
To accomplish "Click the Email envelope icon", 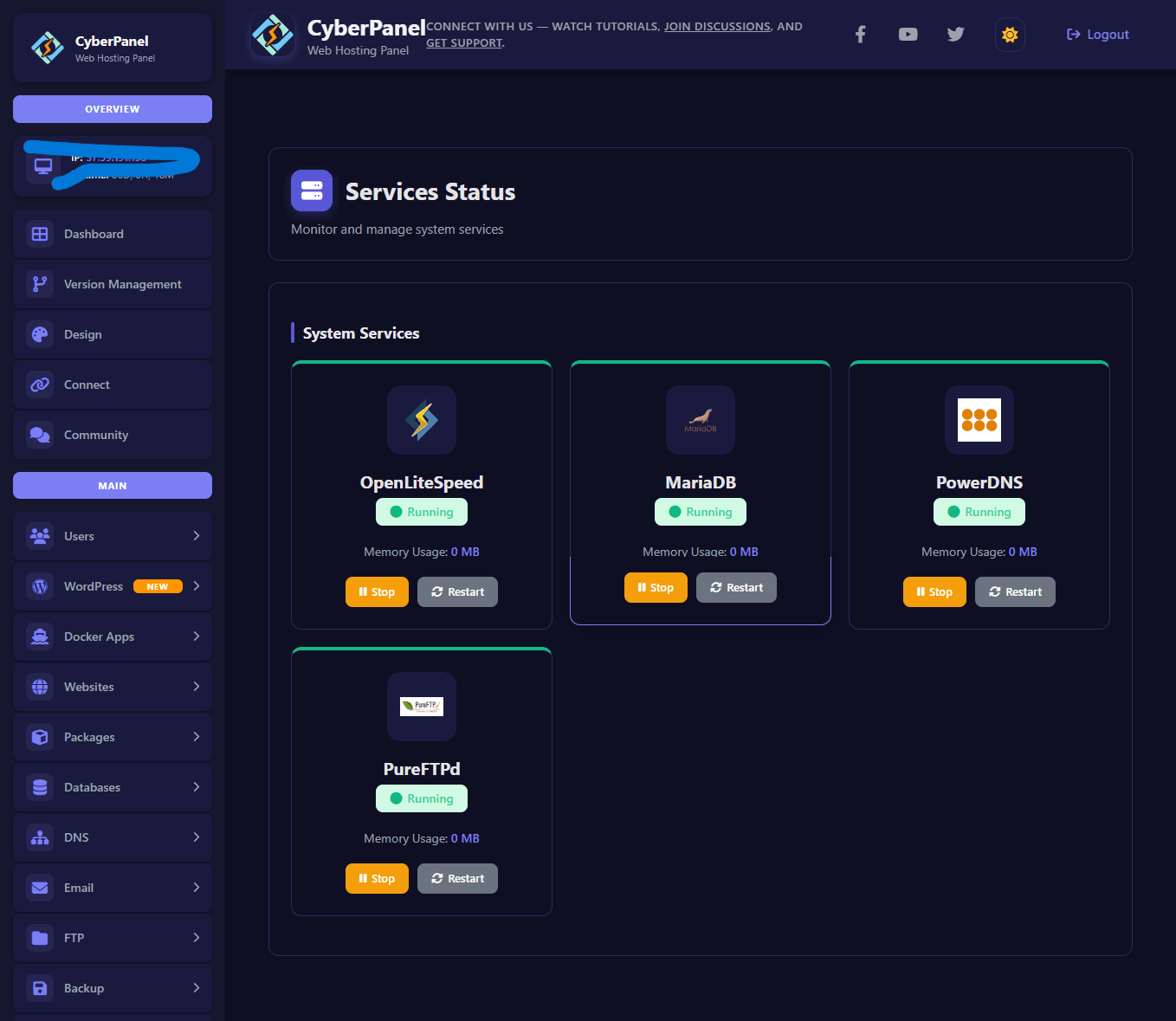I will (x=40, y=888).
